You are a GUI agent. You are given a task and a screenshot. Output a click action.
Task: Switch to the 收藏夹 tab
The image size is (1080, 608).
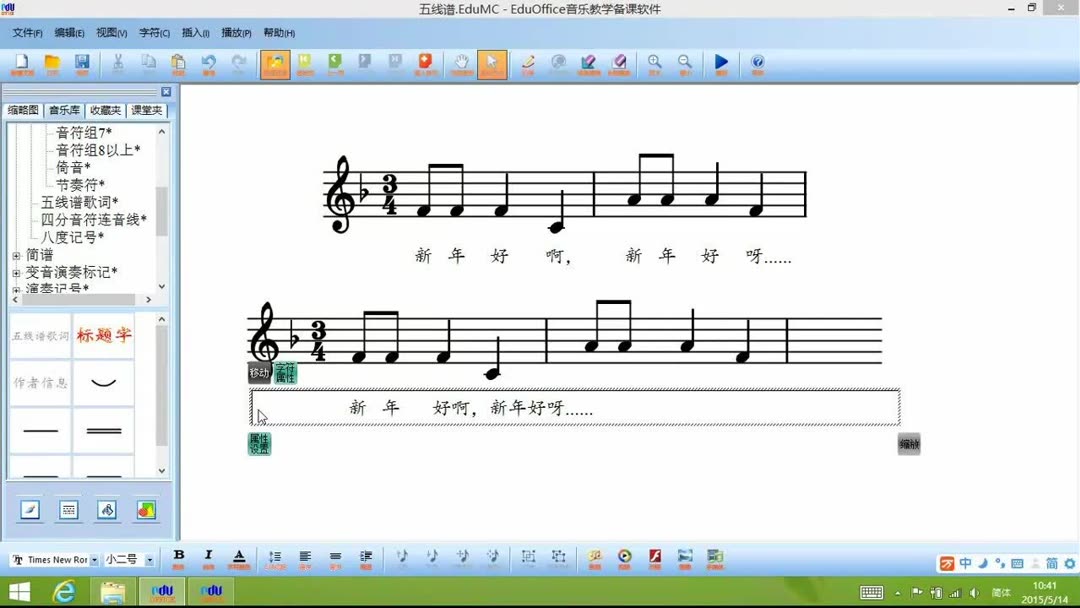(104, 110)
